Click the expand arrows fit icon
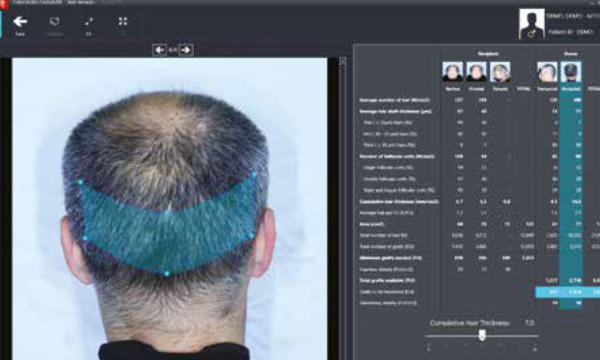The width and height of the screenshot is (600, 360). (88, 21)
